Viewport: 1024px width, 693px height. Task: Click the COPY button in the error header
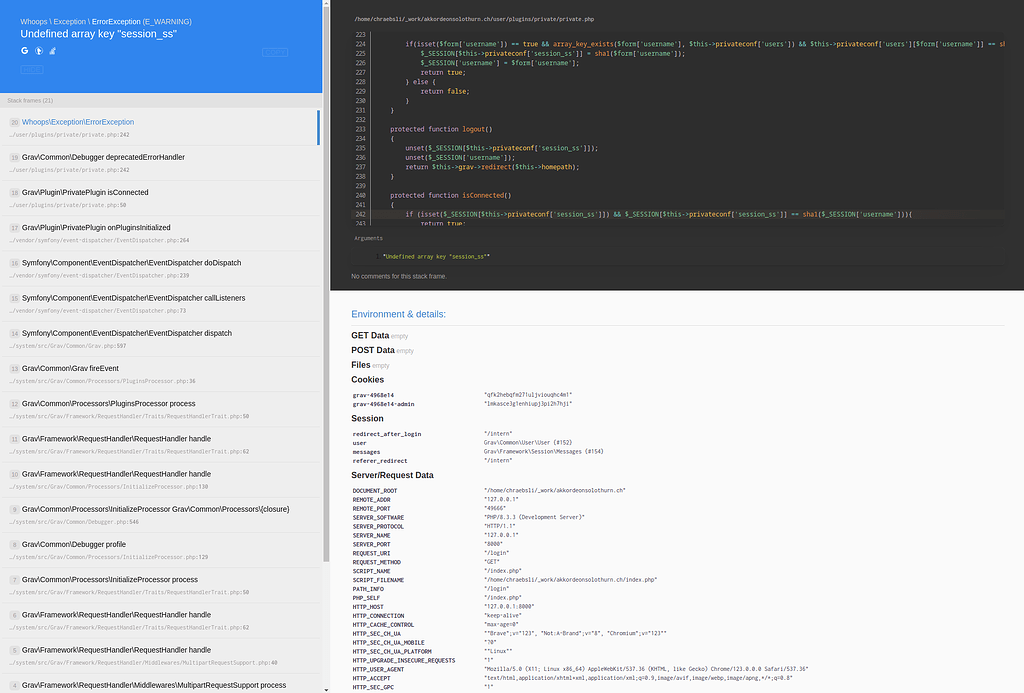tap(274, 52)
